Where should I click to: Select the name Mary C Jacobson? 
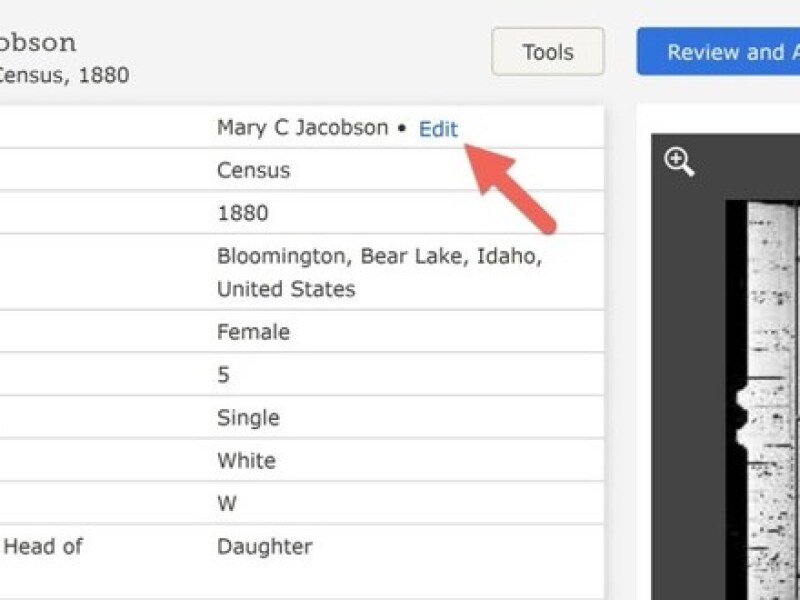[302, 128]
